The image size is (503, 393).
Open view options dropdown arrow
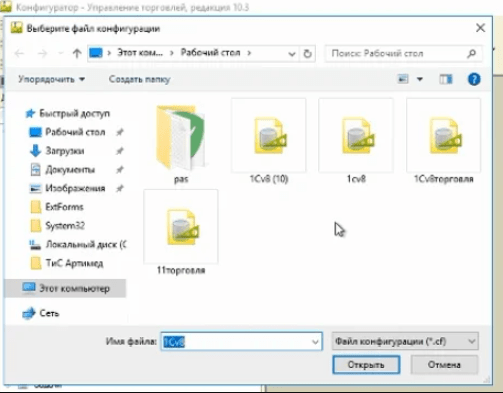point(420,79)
